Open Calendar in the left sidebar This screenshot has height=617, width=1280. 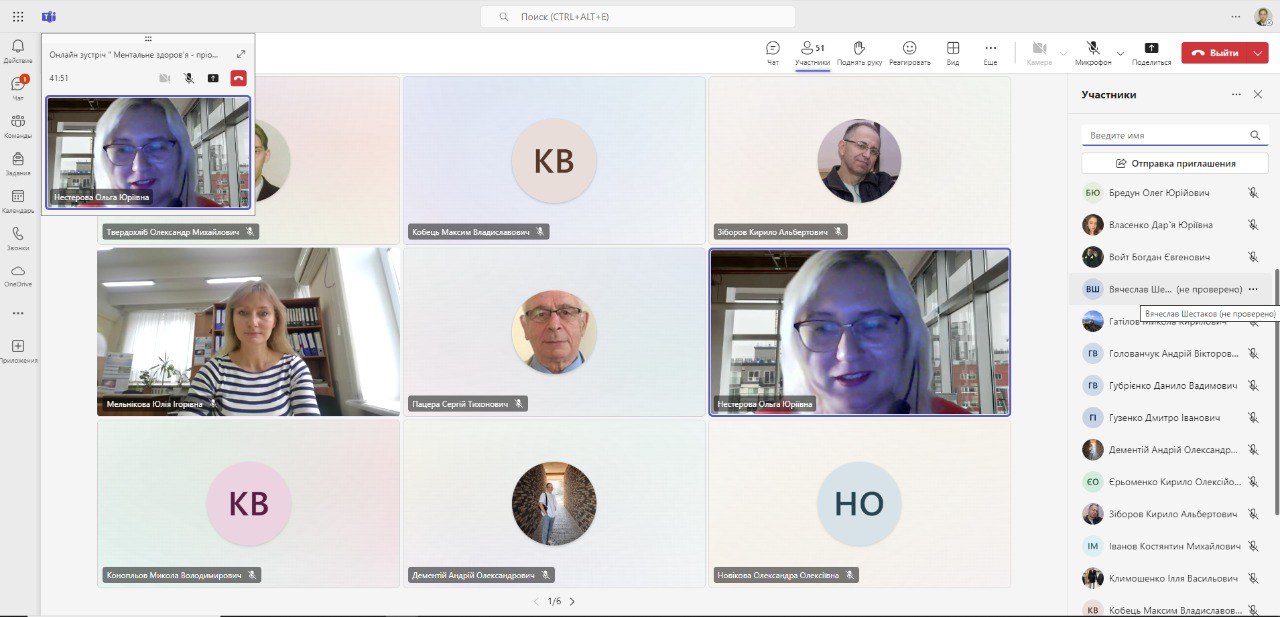click(18, 201)
